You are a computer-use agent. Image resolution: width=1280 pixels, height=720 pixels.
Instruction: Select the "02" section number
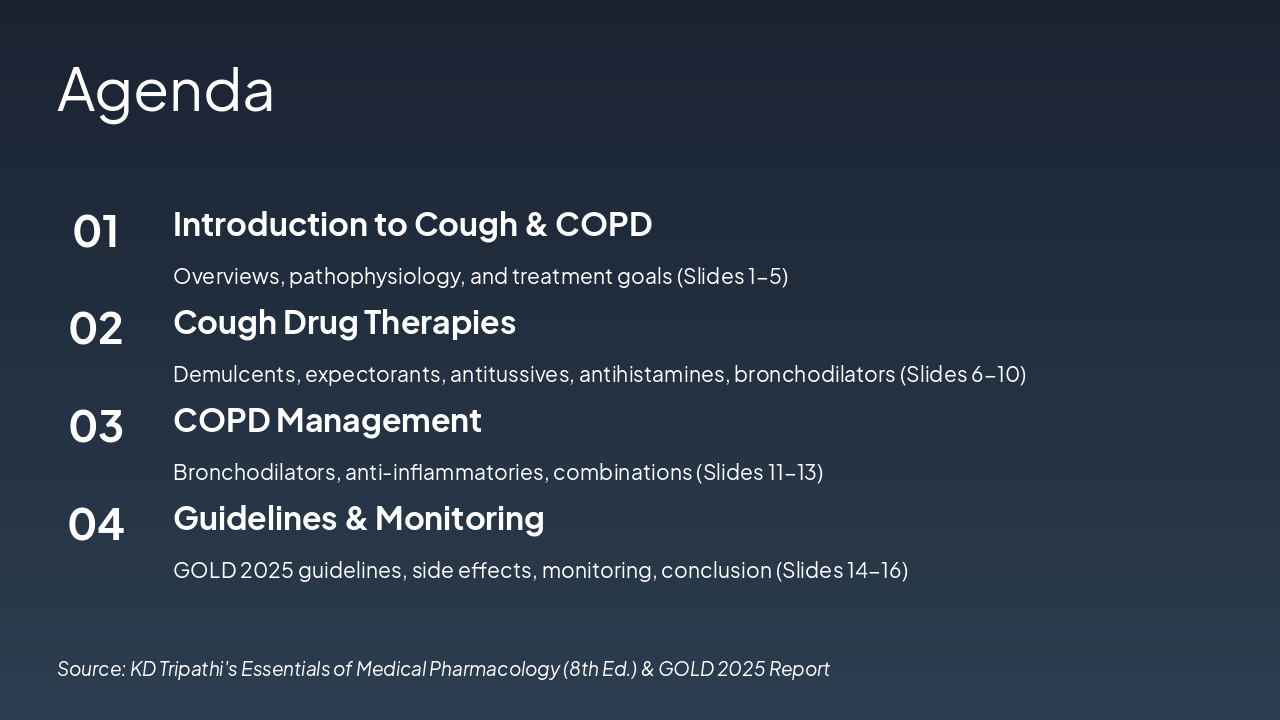coord(96,329)
